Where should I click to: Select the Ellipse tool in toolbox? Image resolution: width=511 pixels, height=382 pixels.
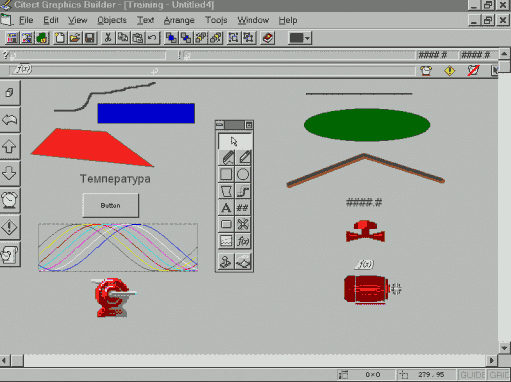[243, 174]
